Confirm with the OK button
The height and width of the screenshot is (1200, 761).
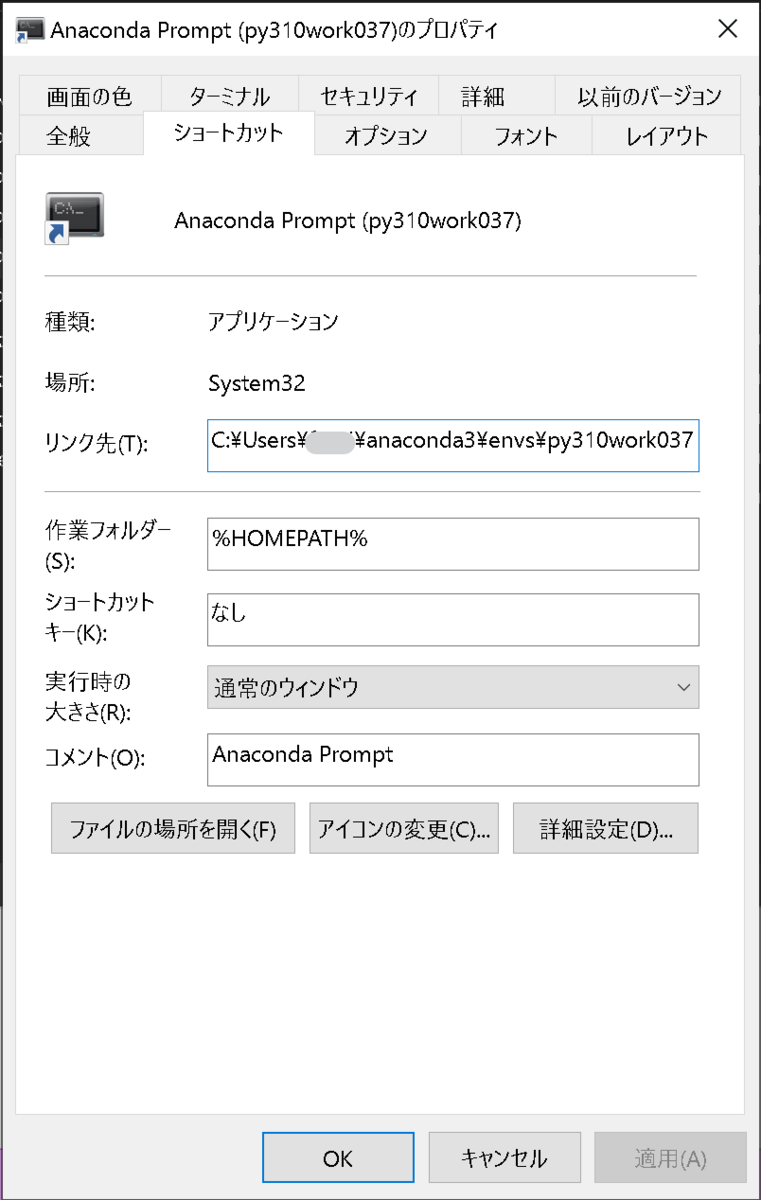(338, 1158)
